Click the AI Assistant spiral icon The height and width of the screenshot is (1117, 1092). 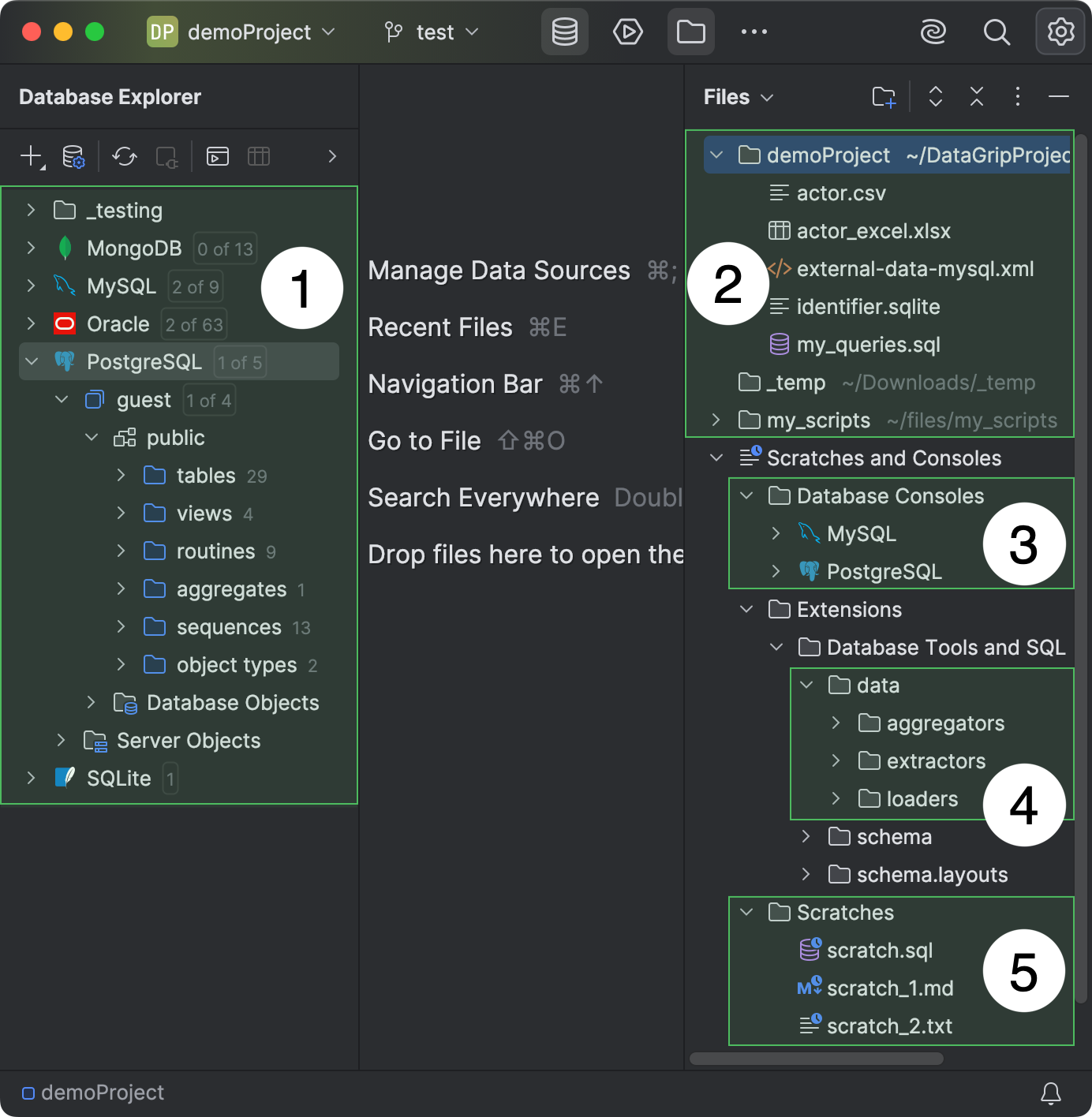click(x=933, y=32)
